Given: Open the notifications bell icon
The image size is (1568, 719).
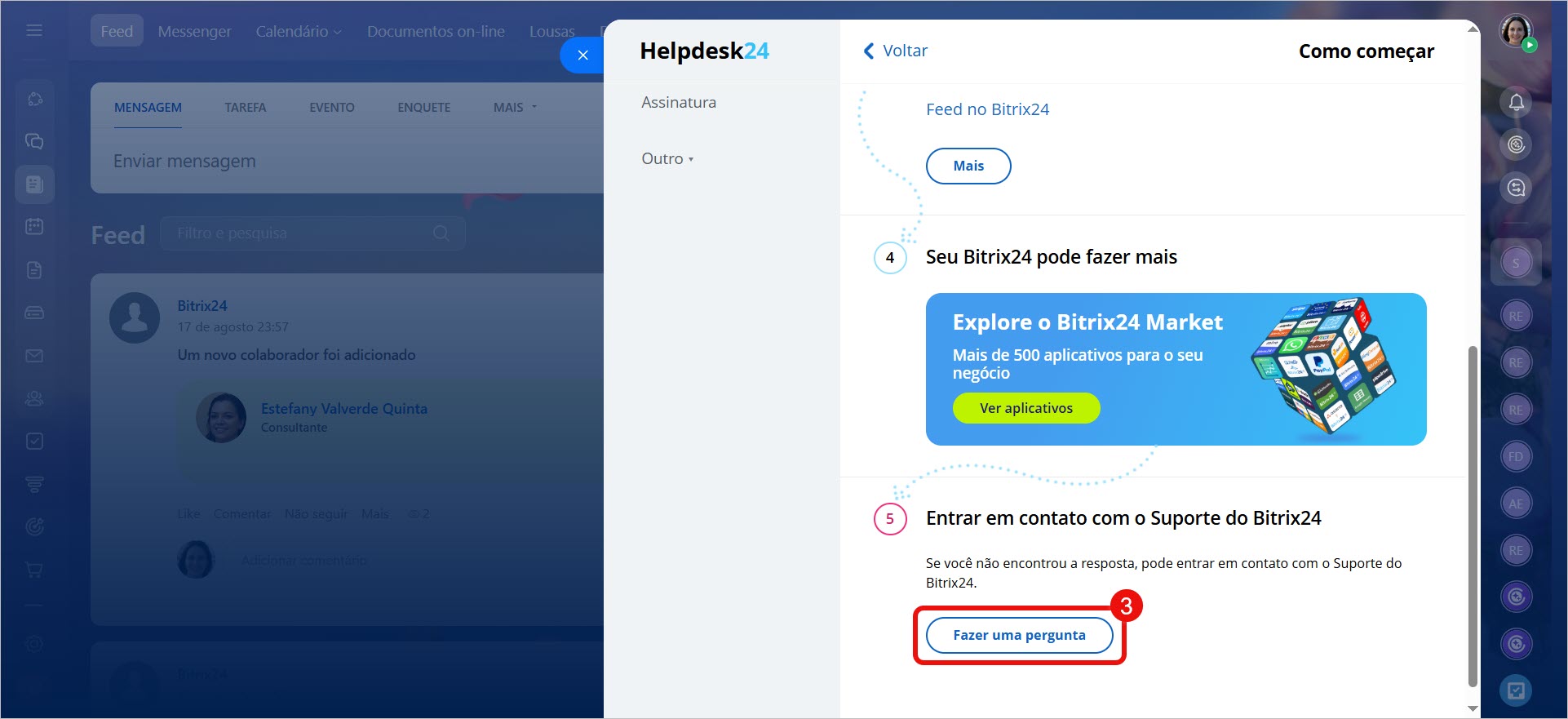Looking at the screenshot, I should (x=1516, y=103).
